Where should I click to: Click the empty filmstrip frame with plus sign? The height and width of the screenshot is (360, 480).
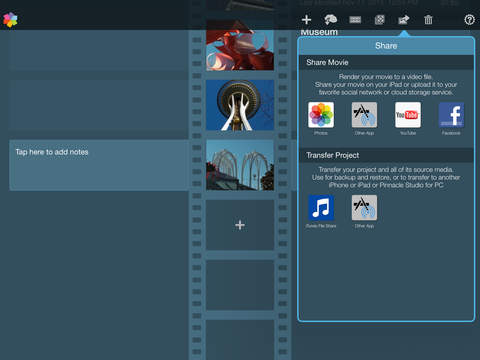[x=240, y=225]
